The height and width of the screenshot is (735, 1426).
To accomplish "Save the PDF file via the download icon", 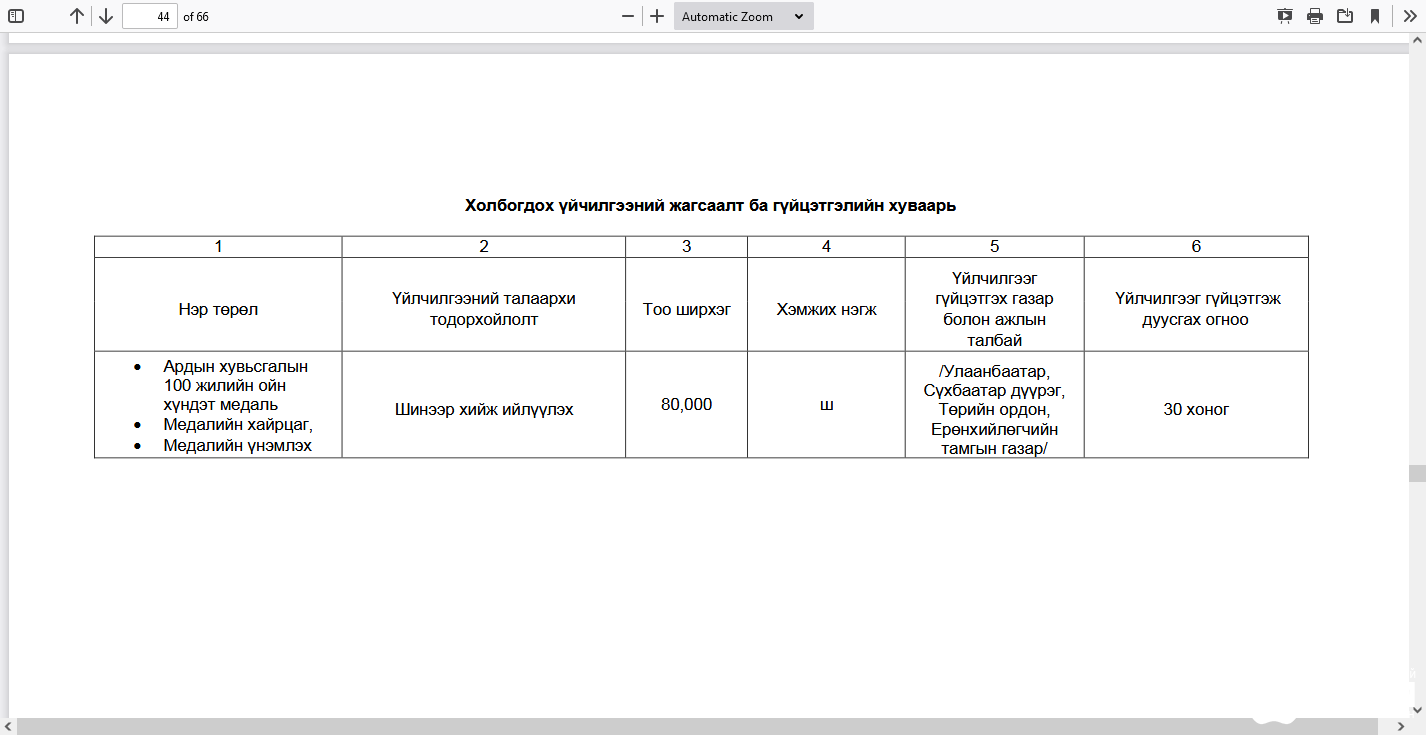I will point(1345,16).
